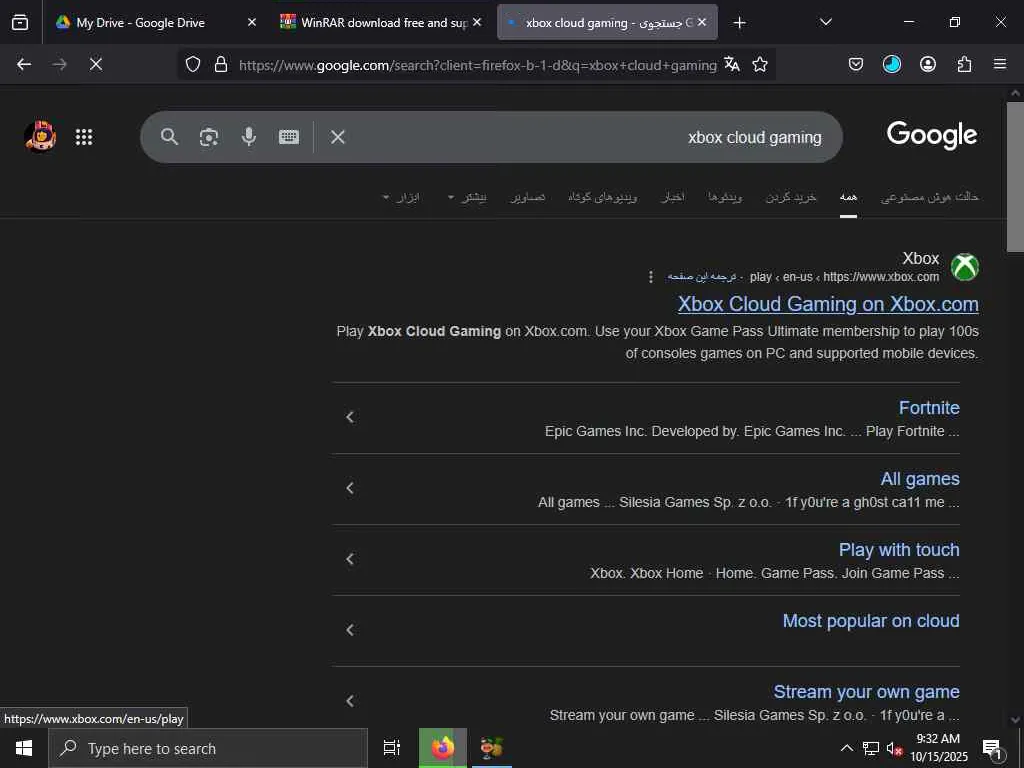Bookmark this page with star icon
This screenshot has width=1024, height=768.
[760, 64]
